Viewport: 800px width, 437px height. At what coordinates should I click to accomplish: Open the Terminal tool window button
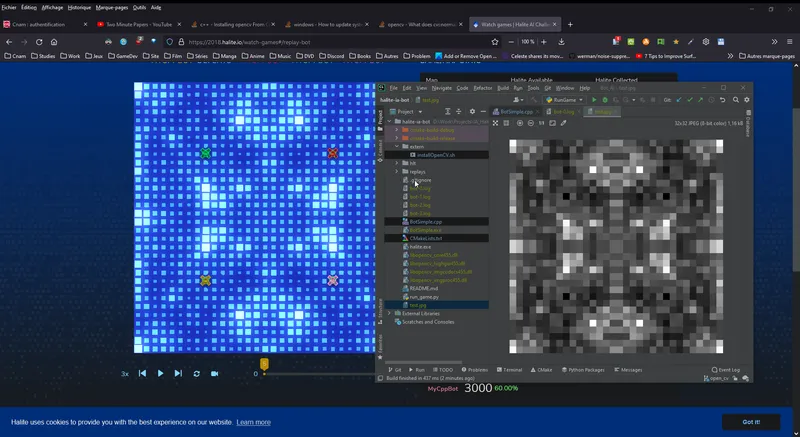click(x=509, y=370)
